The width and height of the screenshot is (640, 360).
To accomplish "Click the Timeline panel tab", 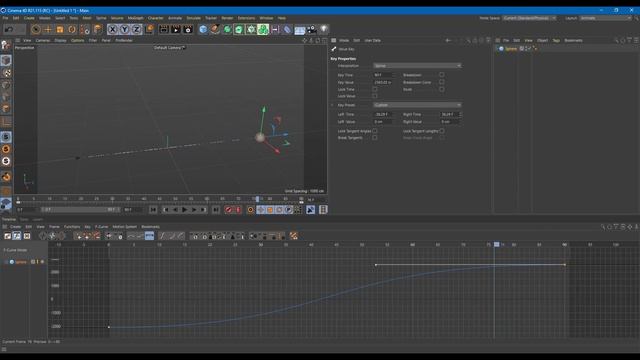I will (x=9, y=220).
